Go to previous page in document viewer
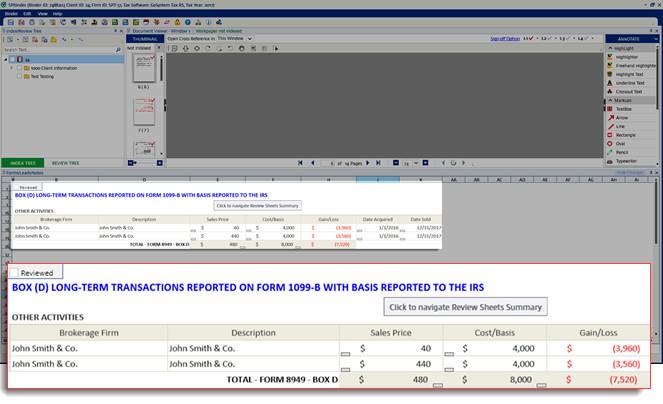 pos(312,163)
